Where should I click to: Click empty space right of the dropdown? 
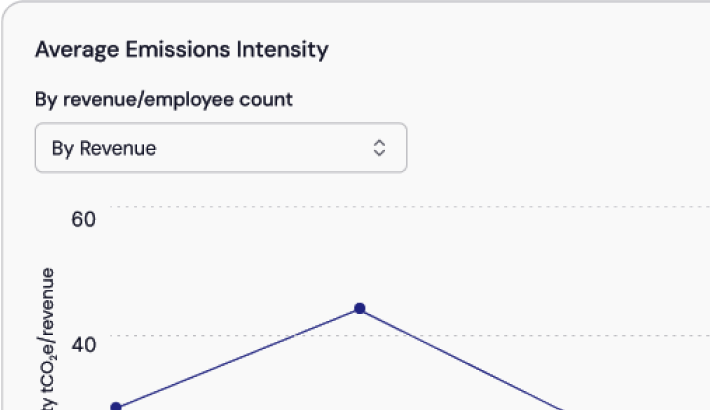550,148
